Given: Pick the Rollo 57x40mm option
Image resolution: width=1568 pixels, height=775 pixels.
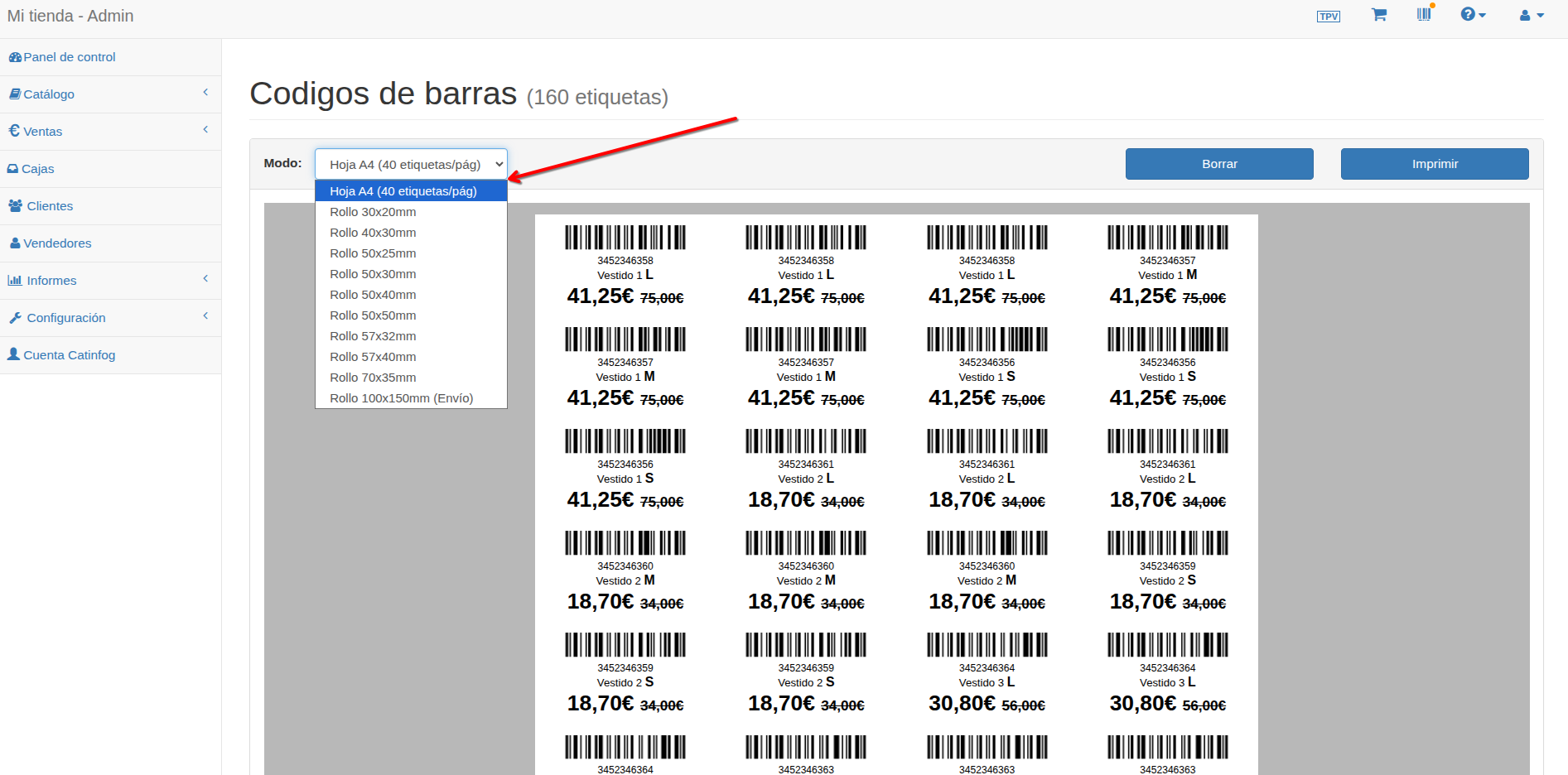Looking at the screenshot, I should coord(373,357).
